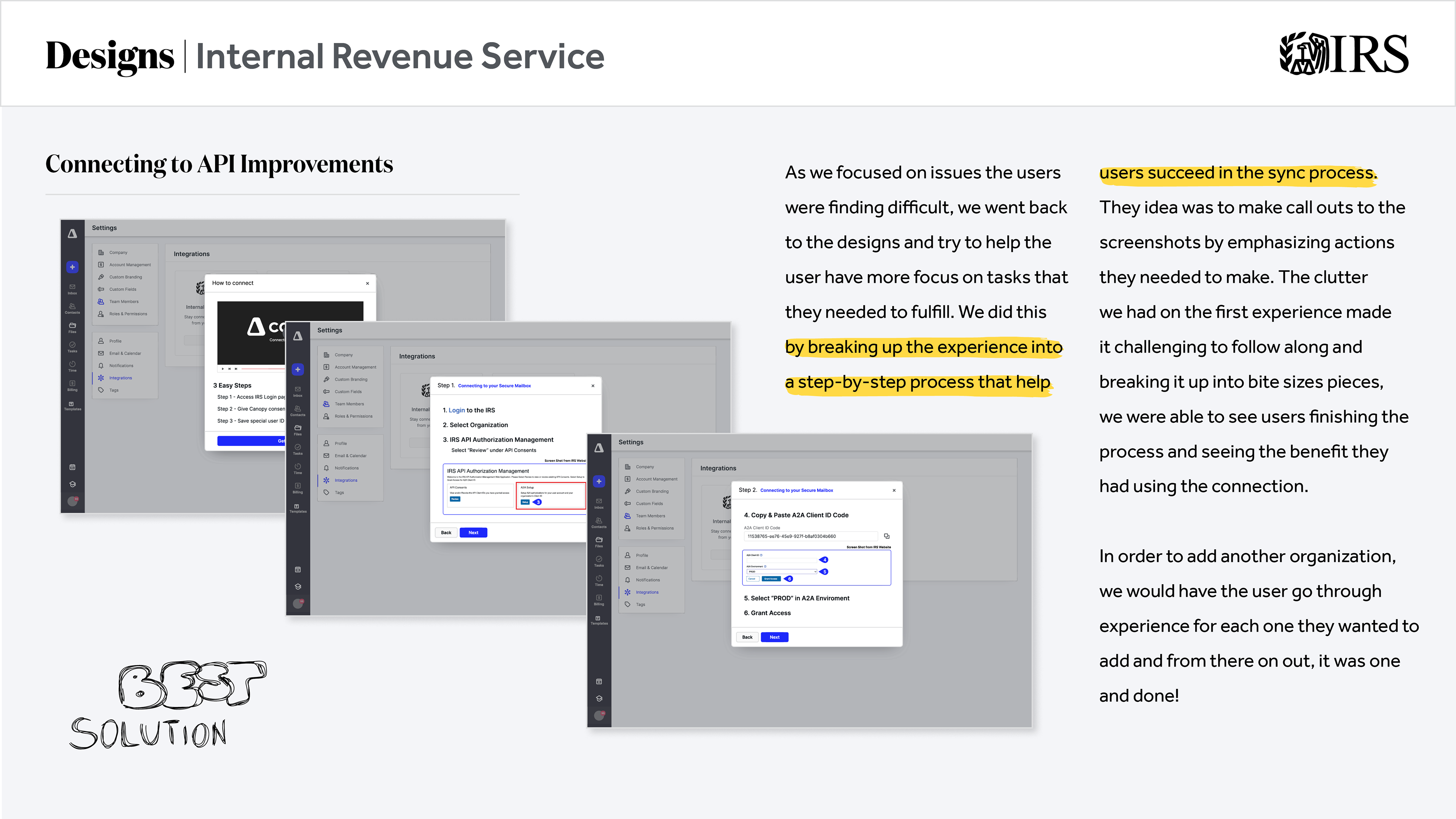Click Back in the Step 1 dialog
The image size is (1456, 819).
click(x=446, y=532)
